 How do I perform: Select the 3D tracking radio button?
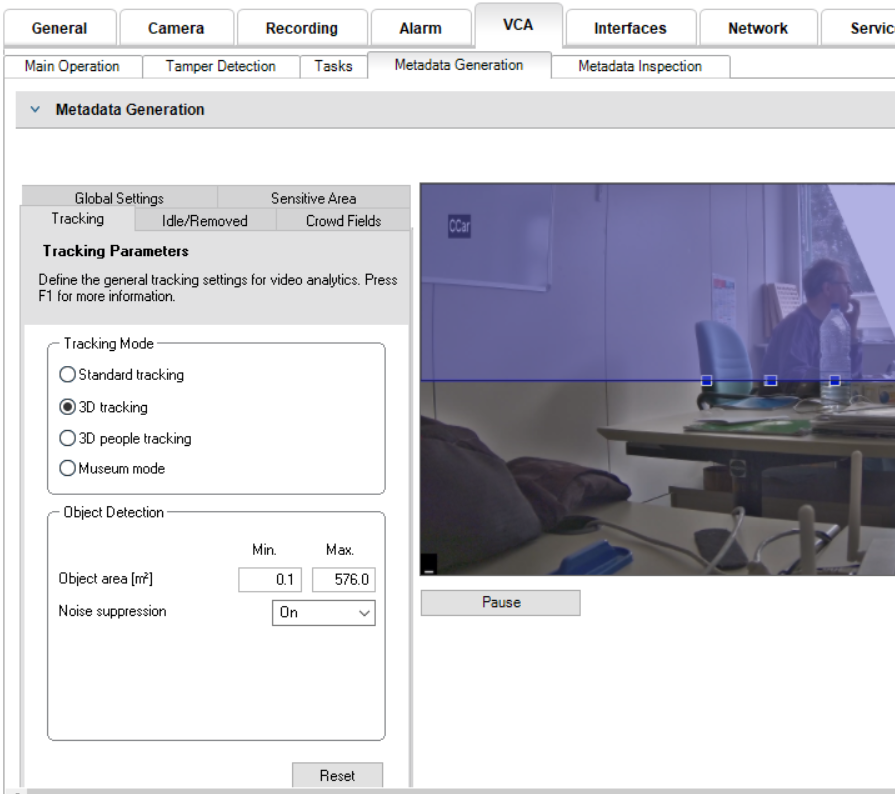coord(68,407)
